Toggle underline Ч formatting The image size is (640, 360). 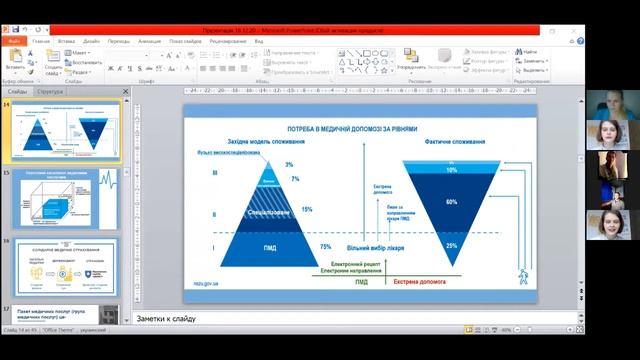[x=130, y=69]
